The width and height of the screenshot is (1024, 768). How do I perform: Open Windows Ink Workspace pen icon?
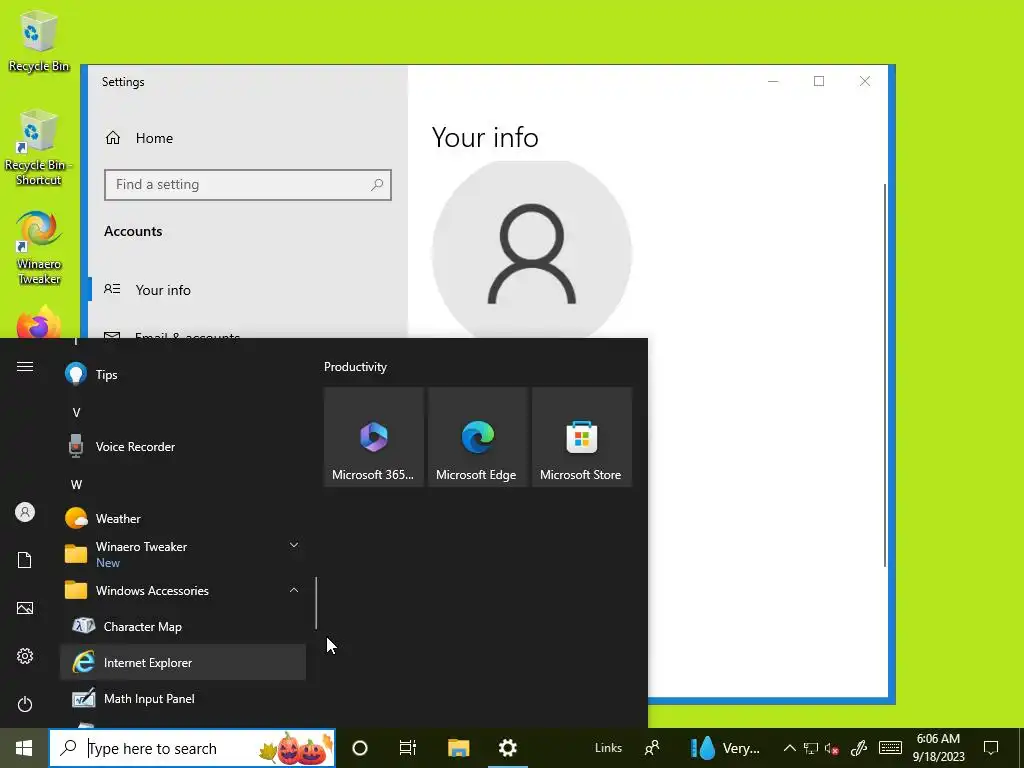coord(859,748)
